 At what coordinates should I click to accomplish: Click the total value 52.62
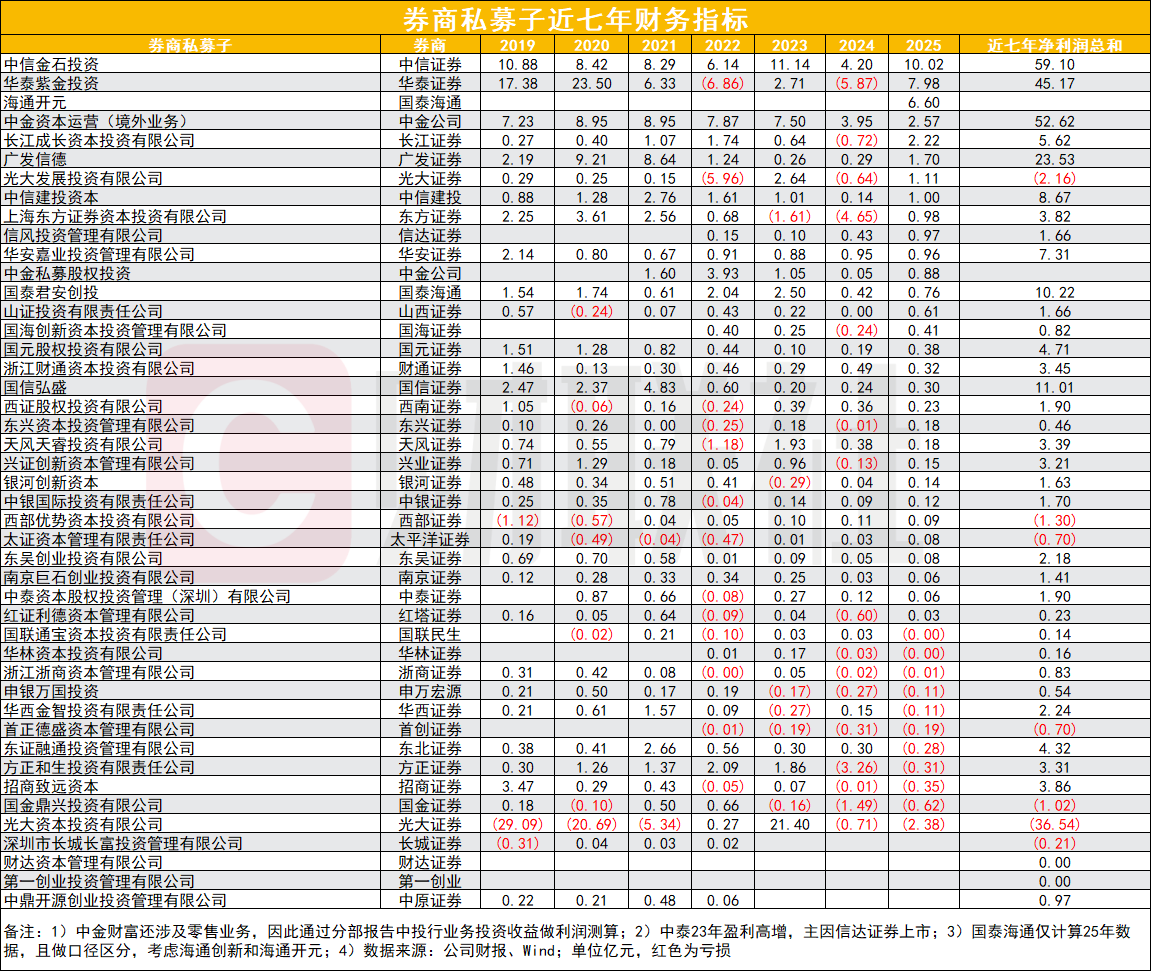coord(1055,122)
